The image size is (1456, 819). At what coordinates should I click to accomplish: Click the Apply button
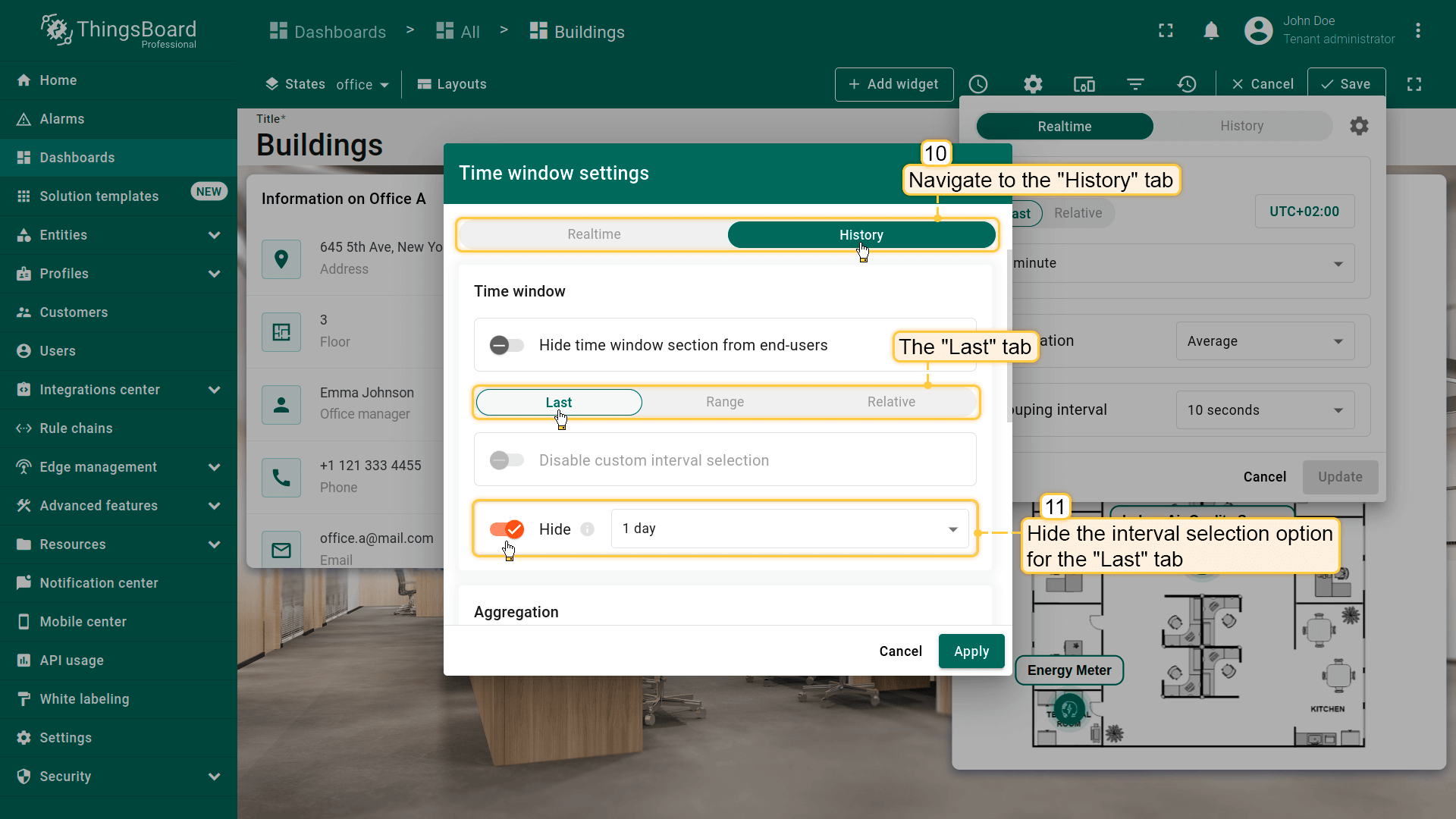(971, 651)
